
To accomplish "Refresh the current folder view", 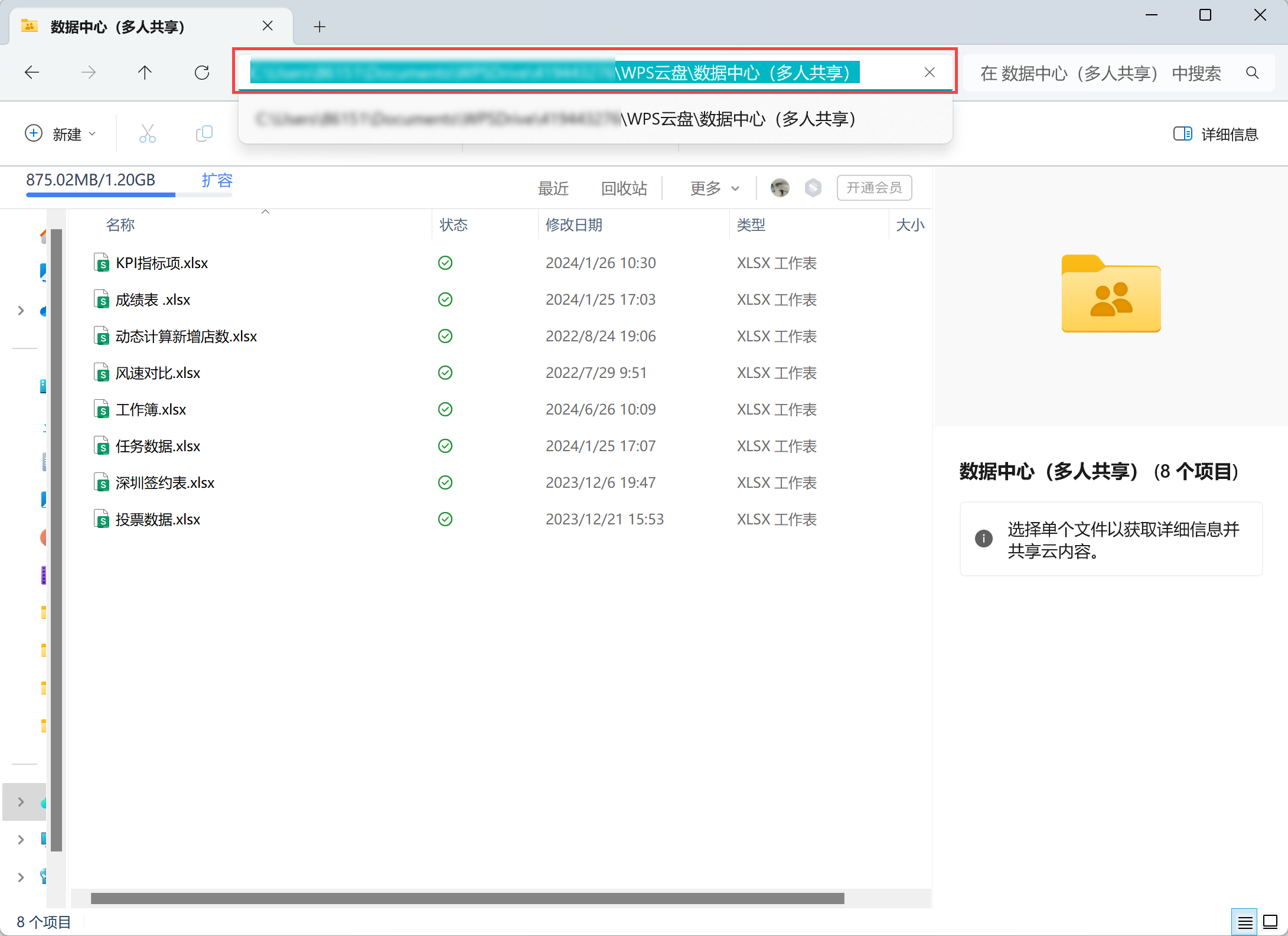I will (x=202, y=73).
